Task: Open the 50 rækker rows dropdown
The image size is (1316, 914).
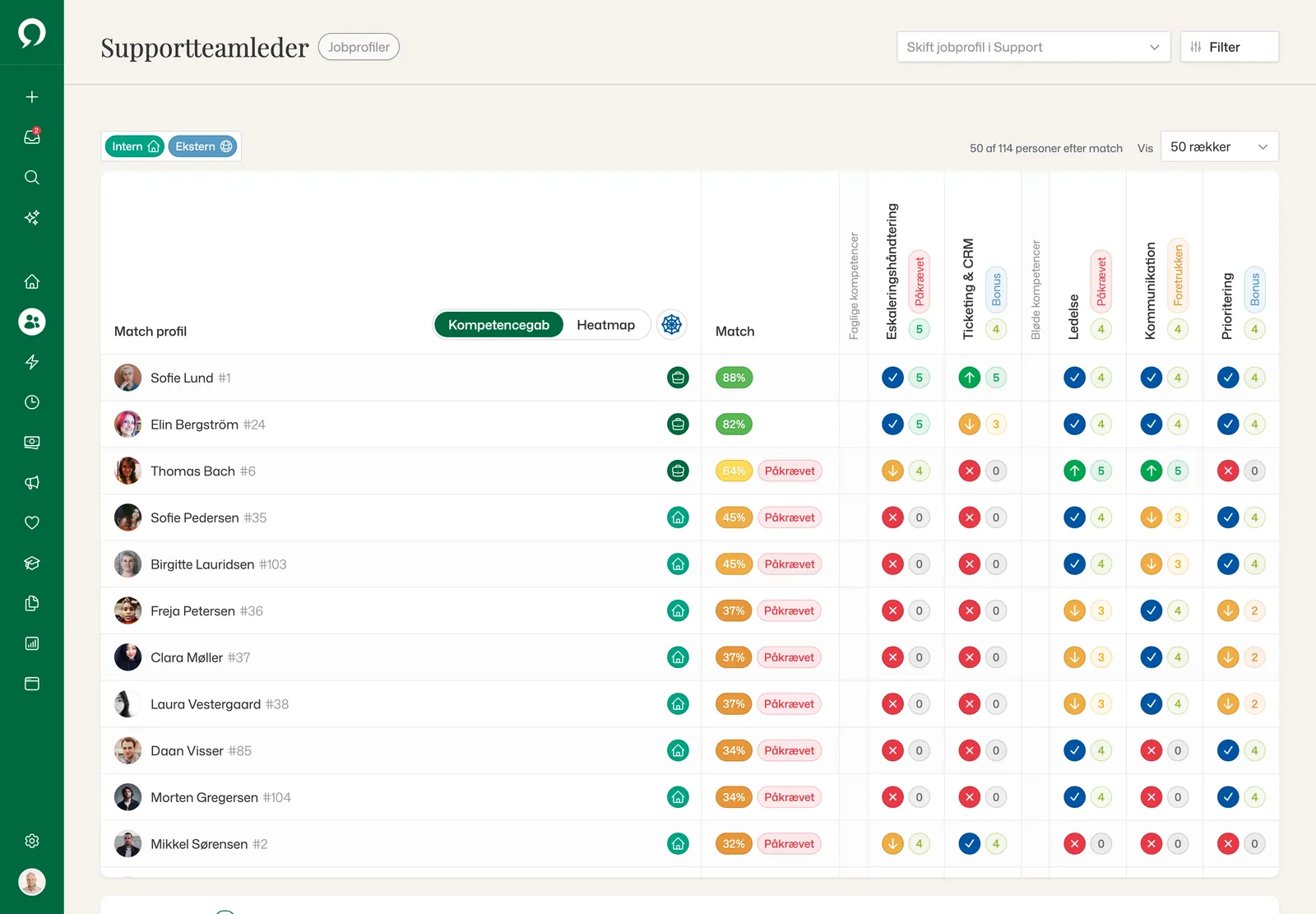Action: coord(1219,146)
